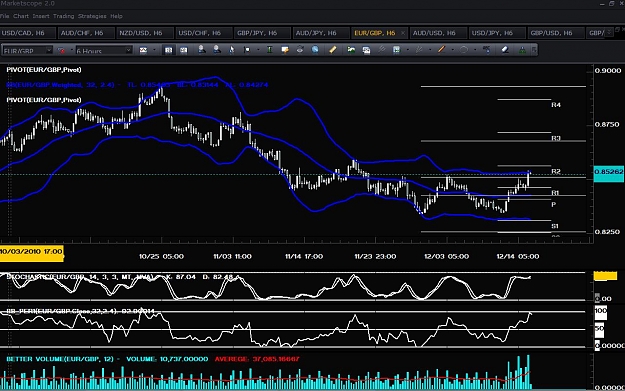Click the AVERAGE value in red
Viewport: 625px width, 391px height.
(x=257, y=359)
